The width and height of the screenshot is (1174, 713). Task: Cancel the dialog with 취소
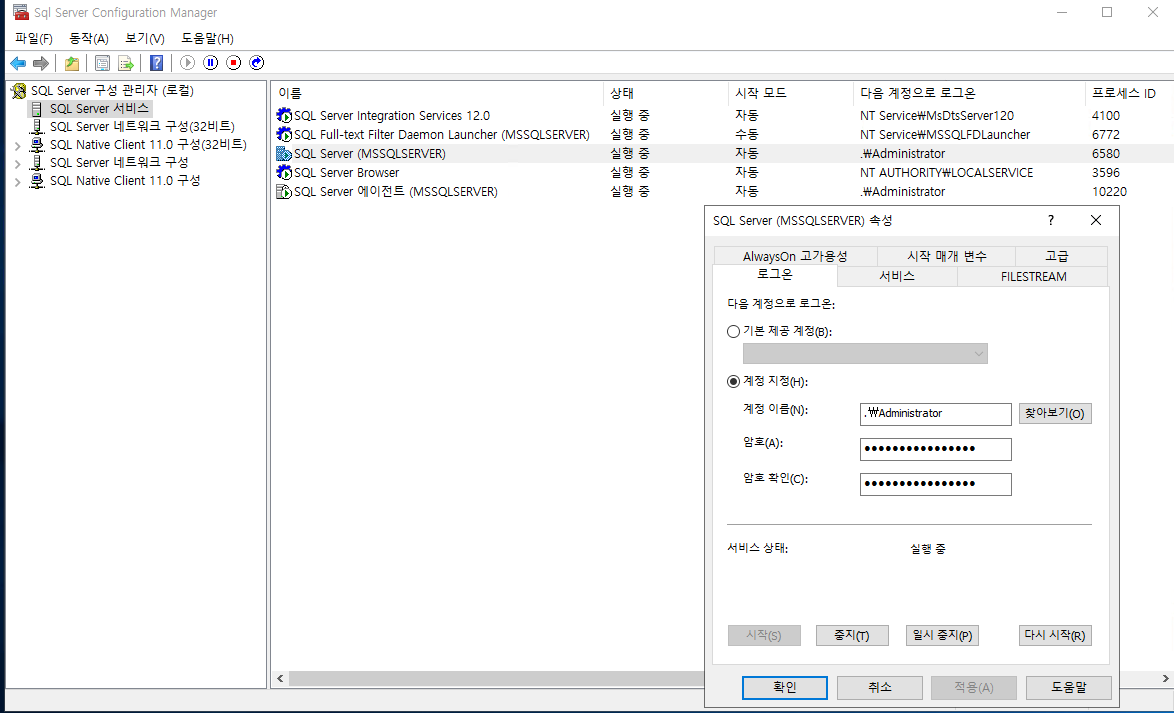click(x=879, y=688)
